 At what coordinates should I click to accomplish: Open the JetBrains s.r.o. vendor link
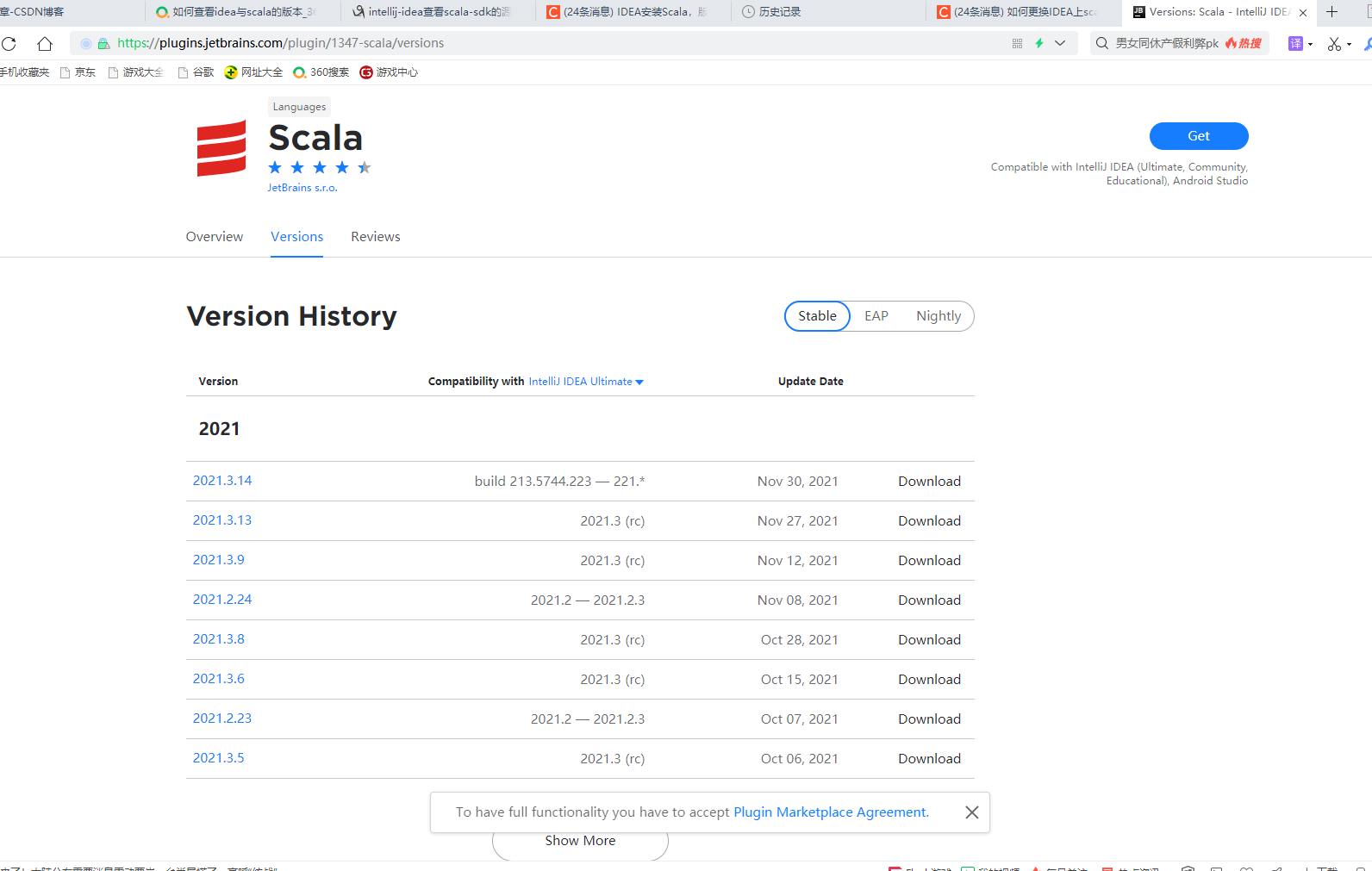coord(302,188)
